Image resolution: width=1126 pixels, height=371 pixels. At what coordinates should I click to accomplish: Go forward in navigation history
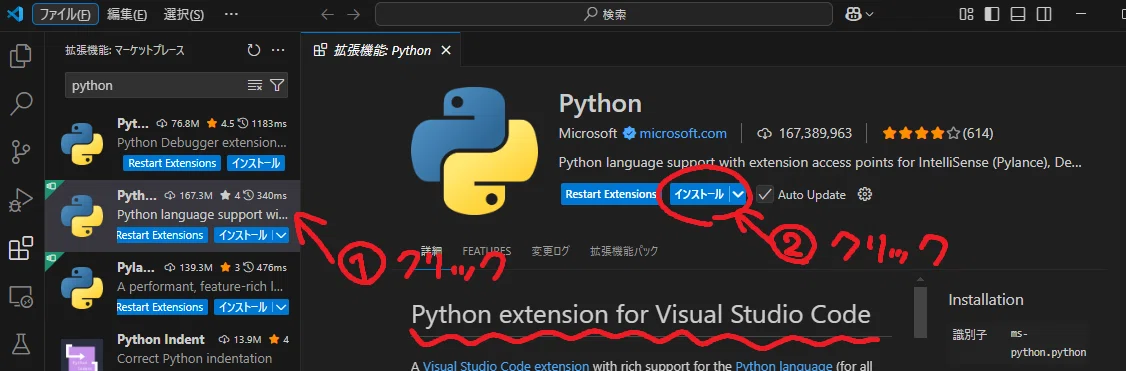(x=353, y=14)
